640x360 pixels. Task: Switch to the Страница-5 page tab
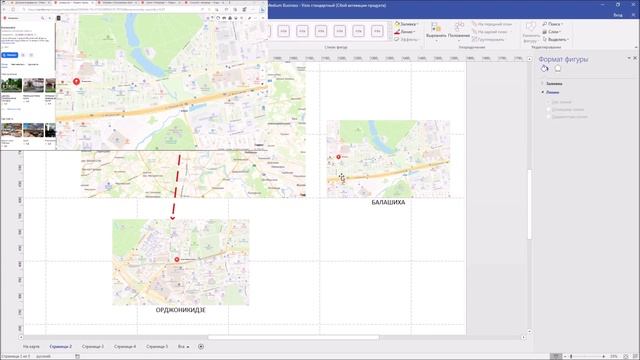click(x=157, y=347)
